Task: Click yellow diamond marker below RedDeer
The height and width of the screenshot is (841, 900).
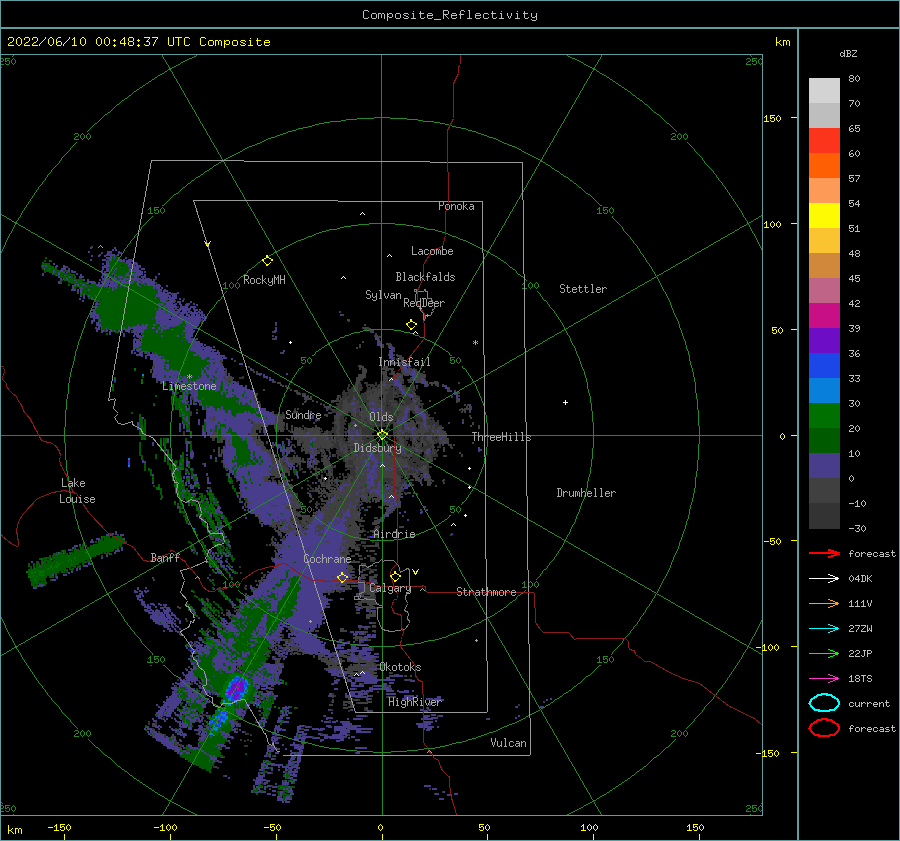Action: (411, 325)
